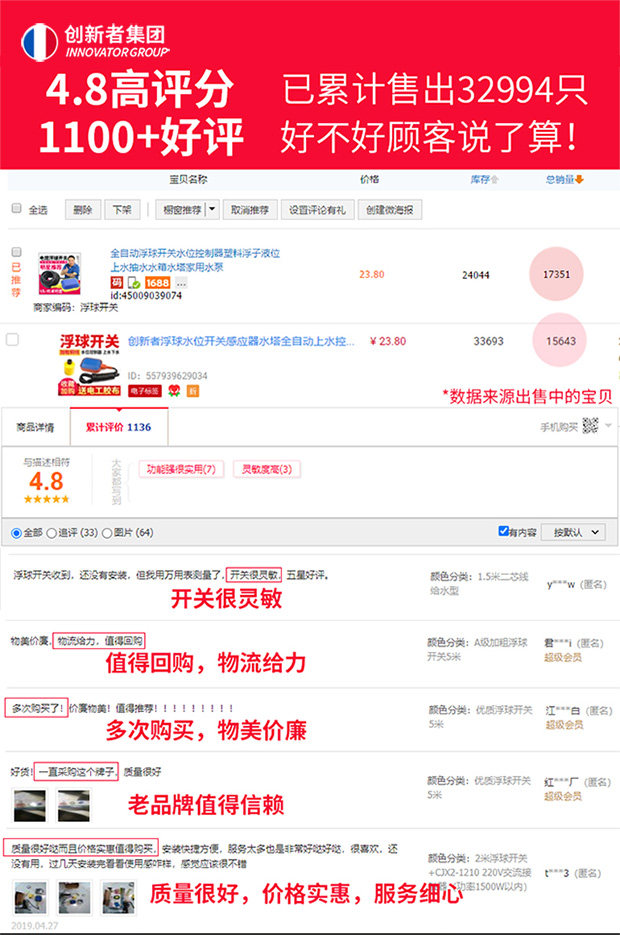Select the 图片 (64) radio button
Screen dimensions: 620x935
pos(107,533)
